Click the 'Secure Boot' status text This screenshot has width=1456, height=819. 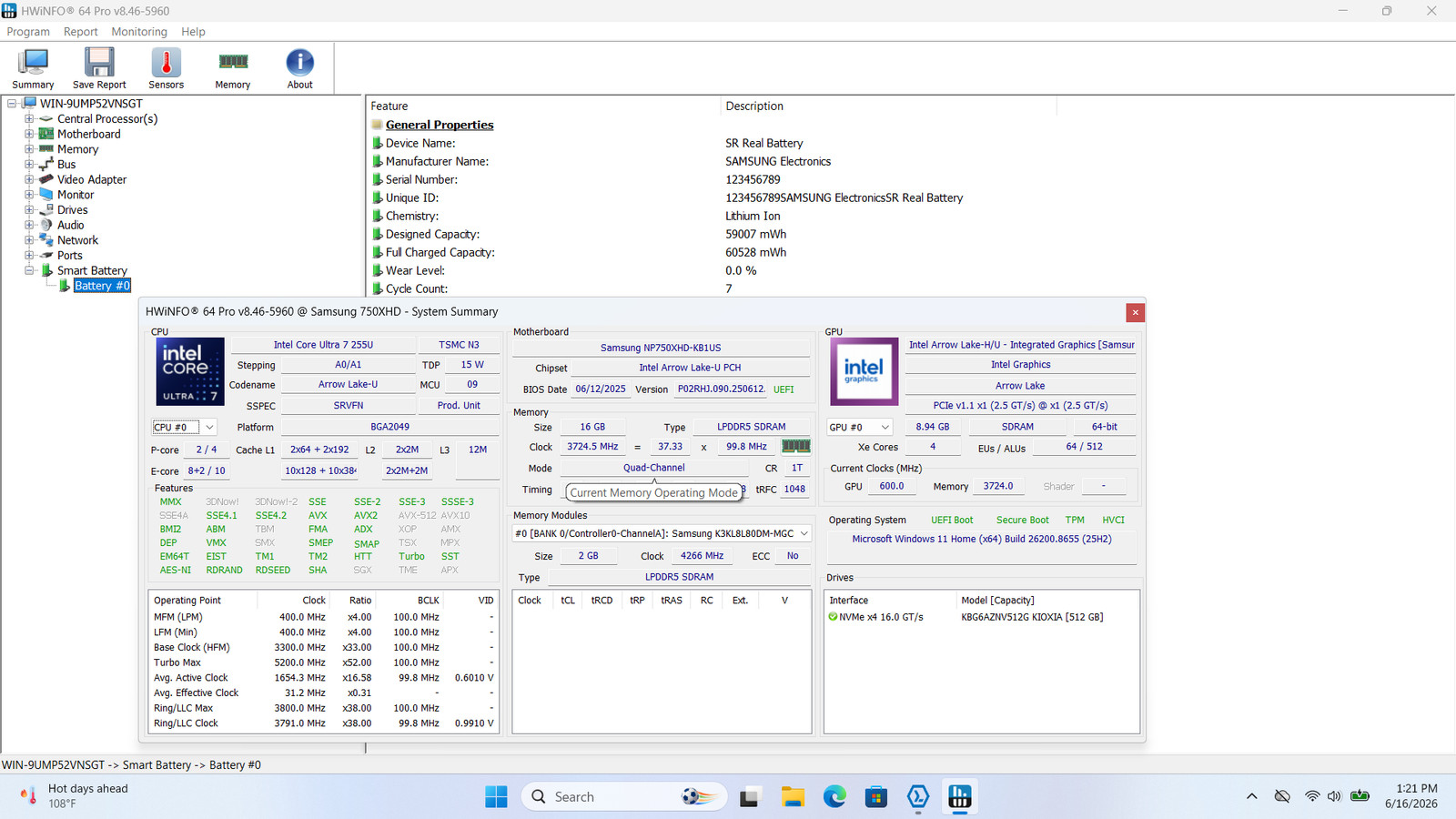click(1023, 521)
